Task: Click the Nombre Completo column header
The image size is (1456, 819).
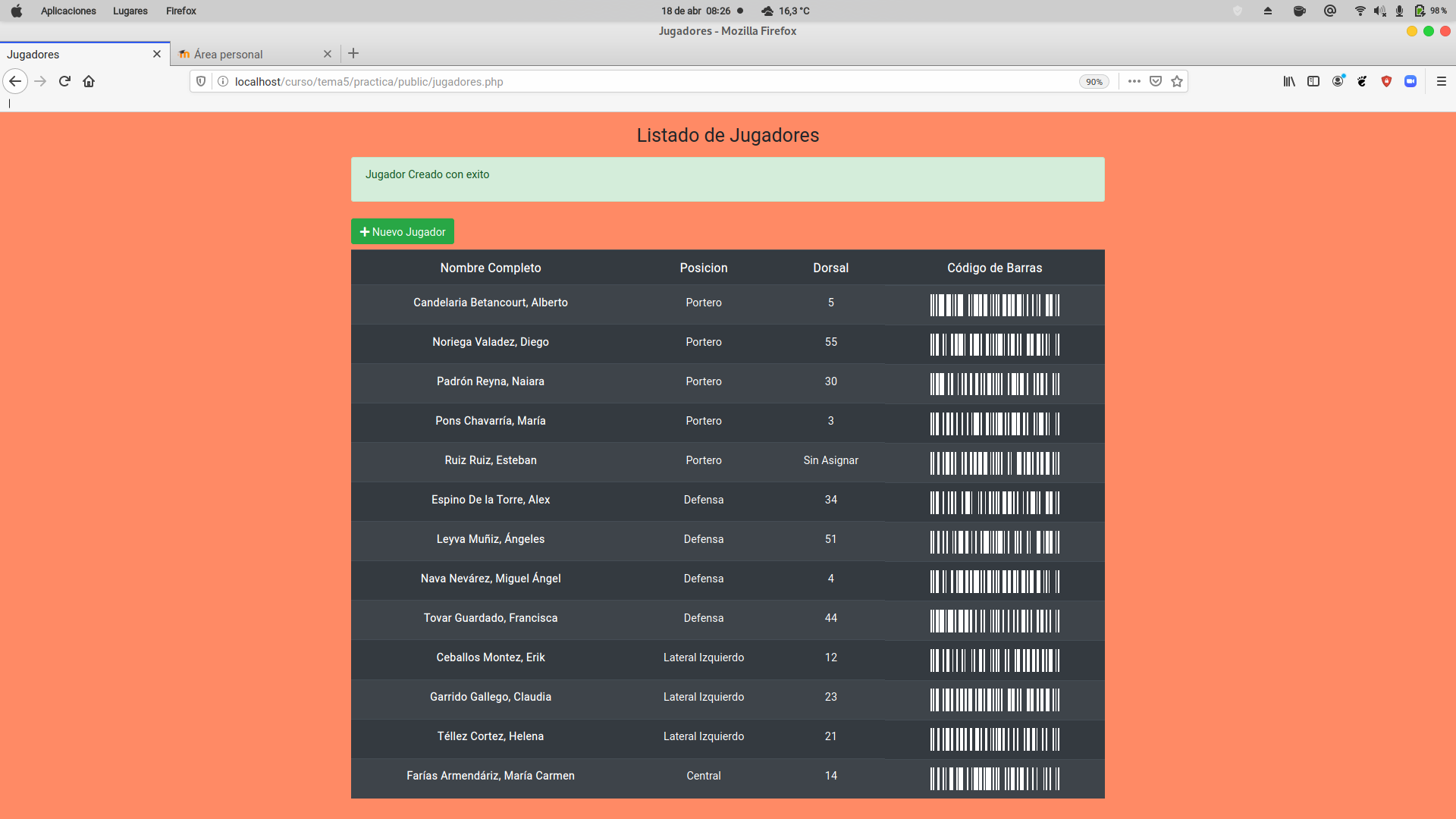Action: [x=491, y=268]
